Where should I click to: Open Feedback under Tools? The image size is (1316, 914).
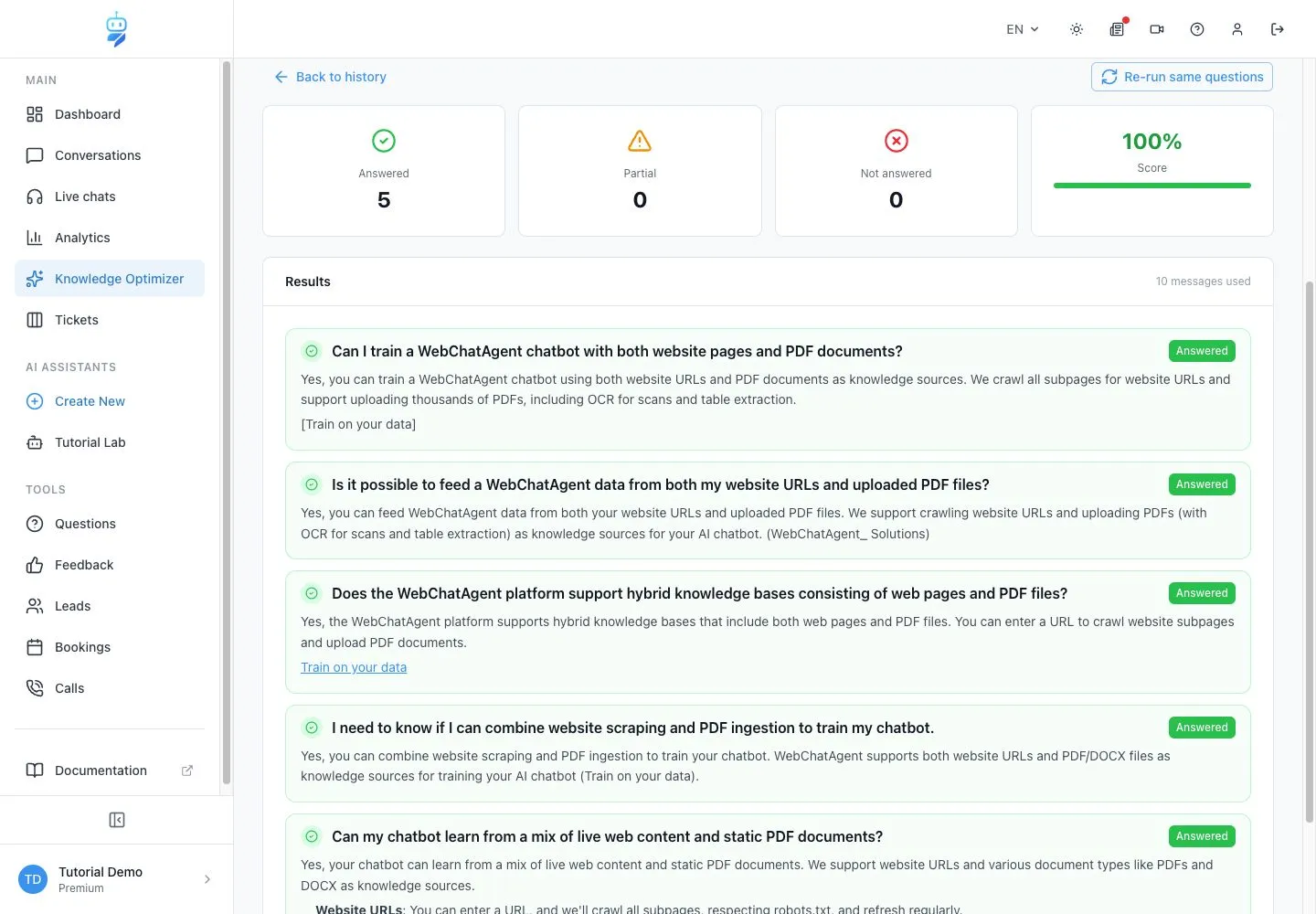[x=110, y=565]
